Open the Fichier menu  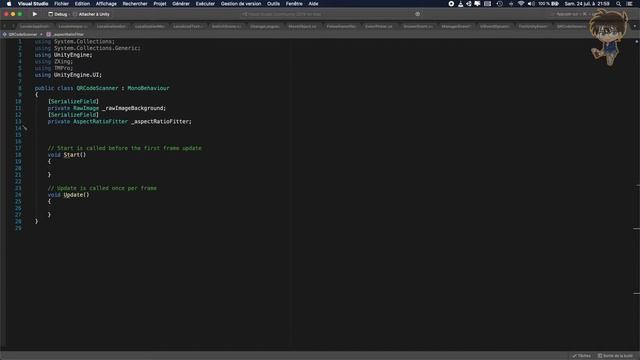click(x=61, y=4)
